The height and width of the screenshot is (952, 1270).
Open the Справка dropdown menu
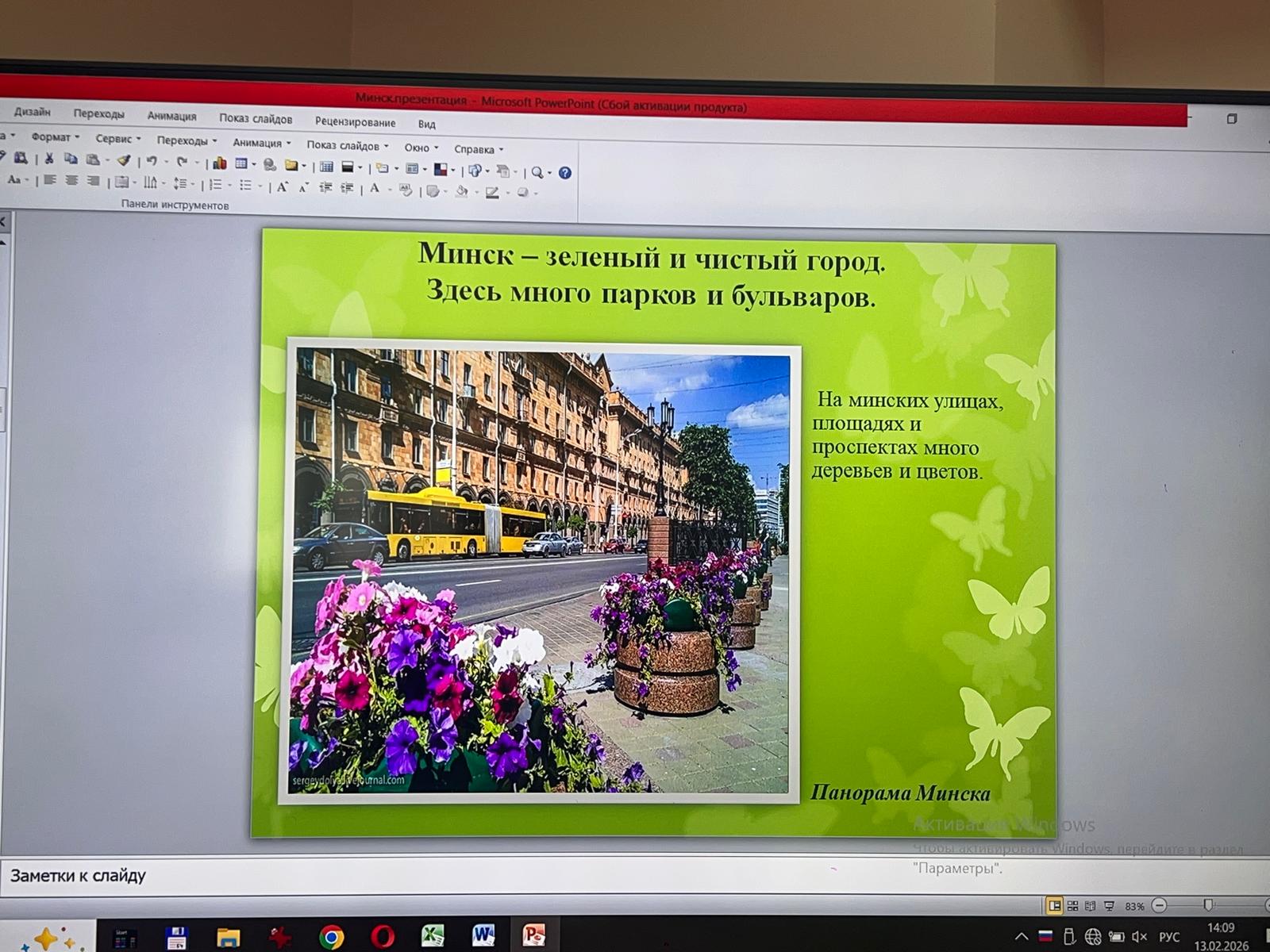[x=475, y=149]
